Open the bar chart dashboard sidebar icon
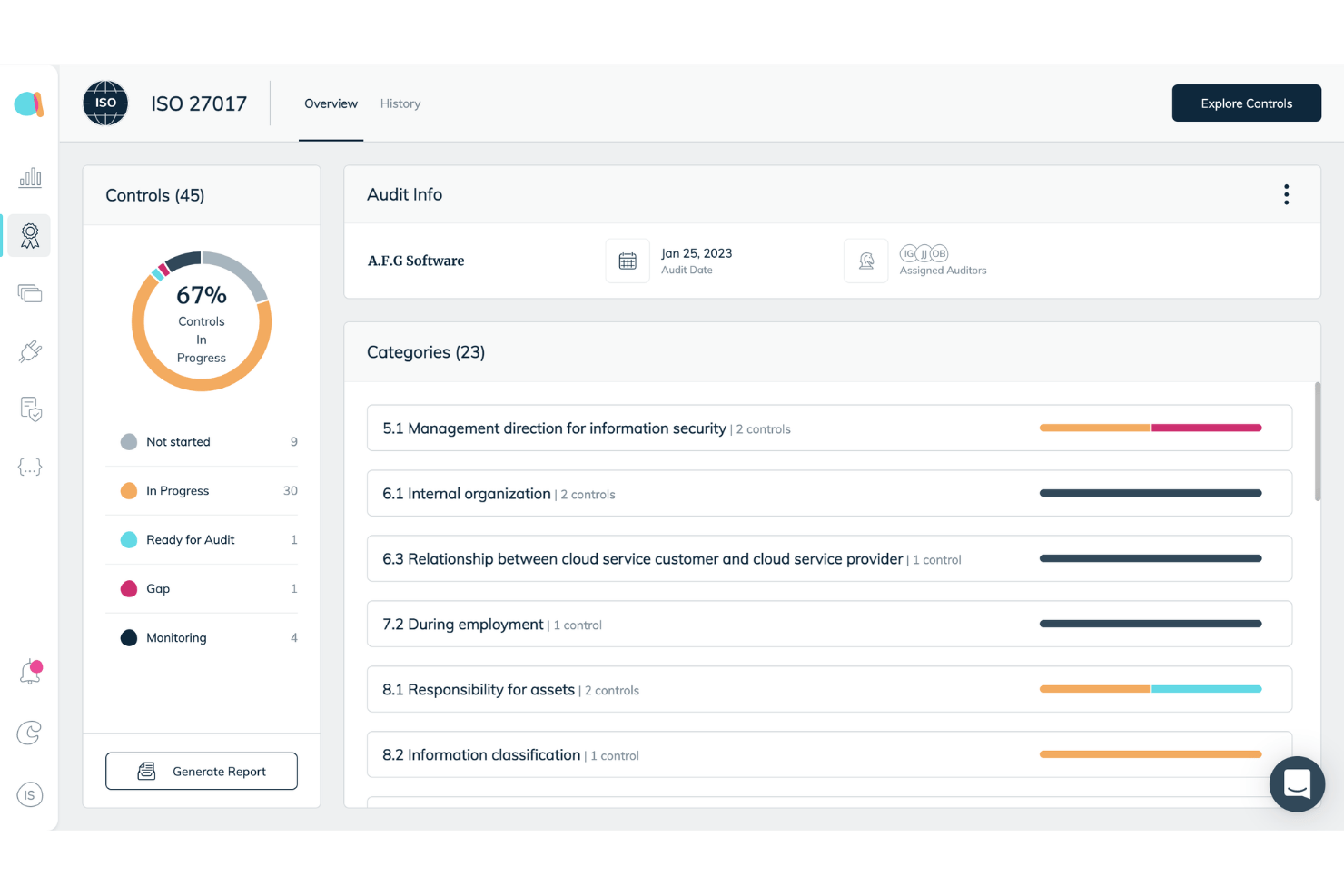 pos(30,177)
